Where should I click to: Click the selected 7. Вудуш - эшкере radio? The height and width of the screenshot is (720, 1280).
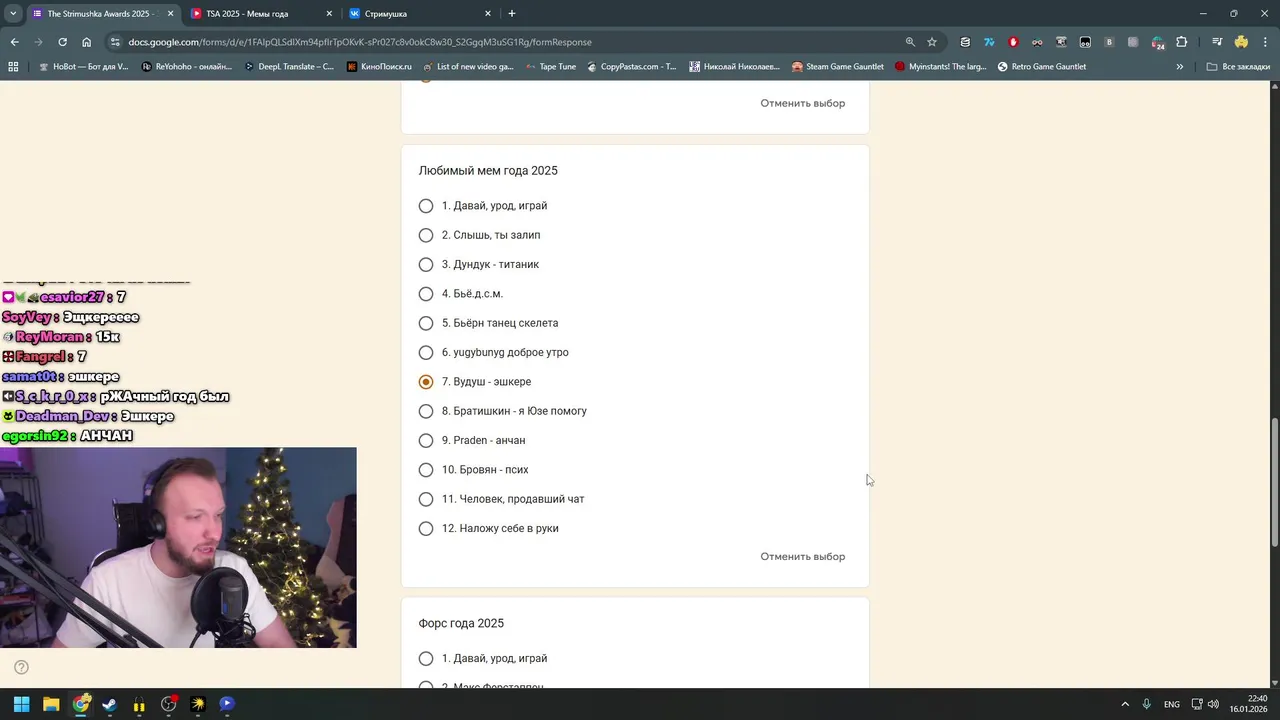[x=426, y=382]
